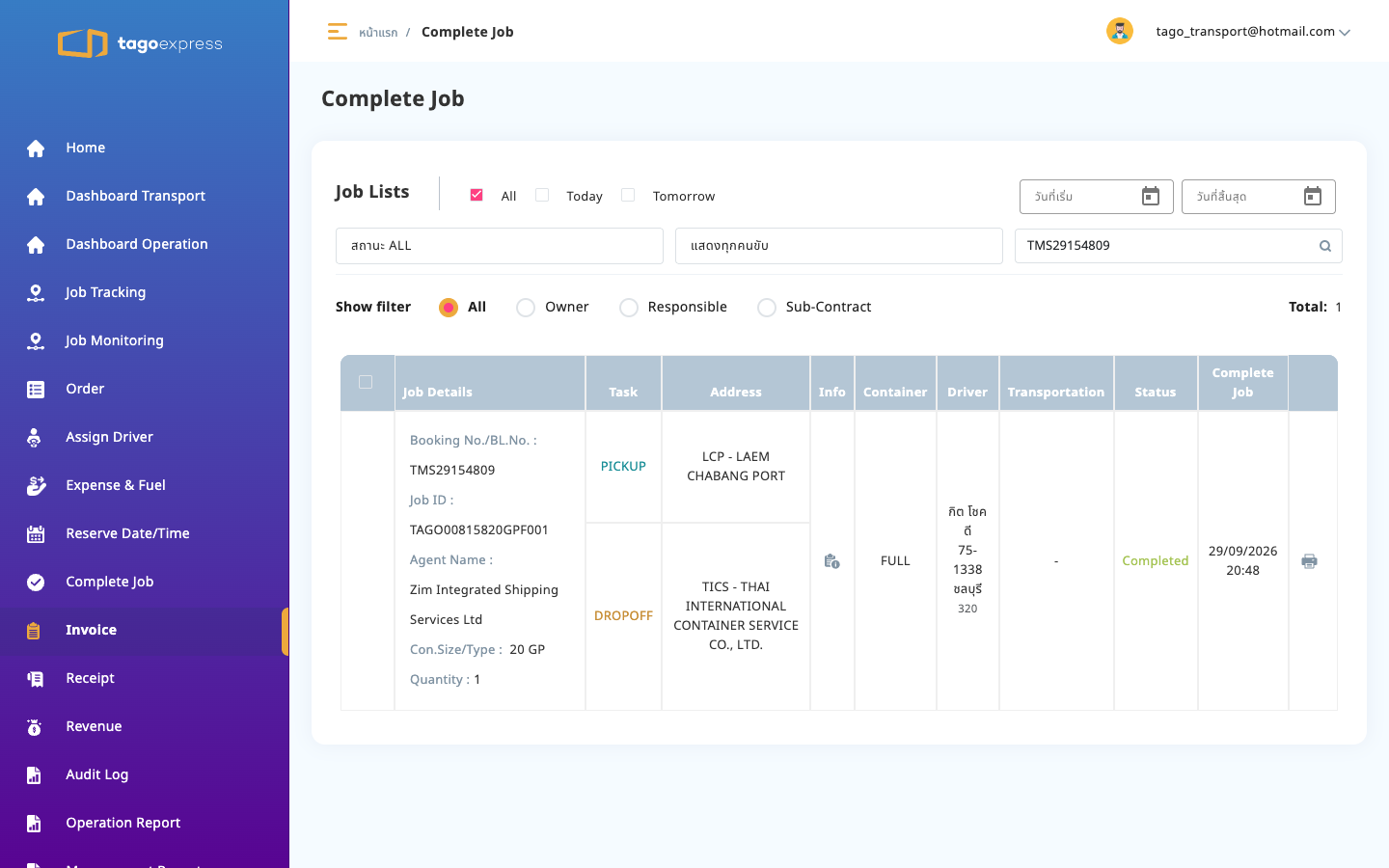Check the Today checkbox
This screenshot has height=868, width=1389.
point(542,195)
